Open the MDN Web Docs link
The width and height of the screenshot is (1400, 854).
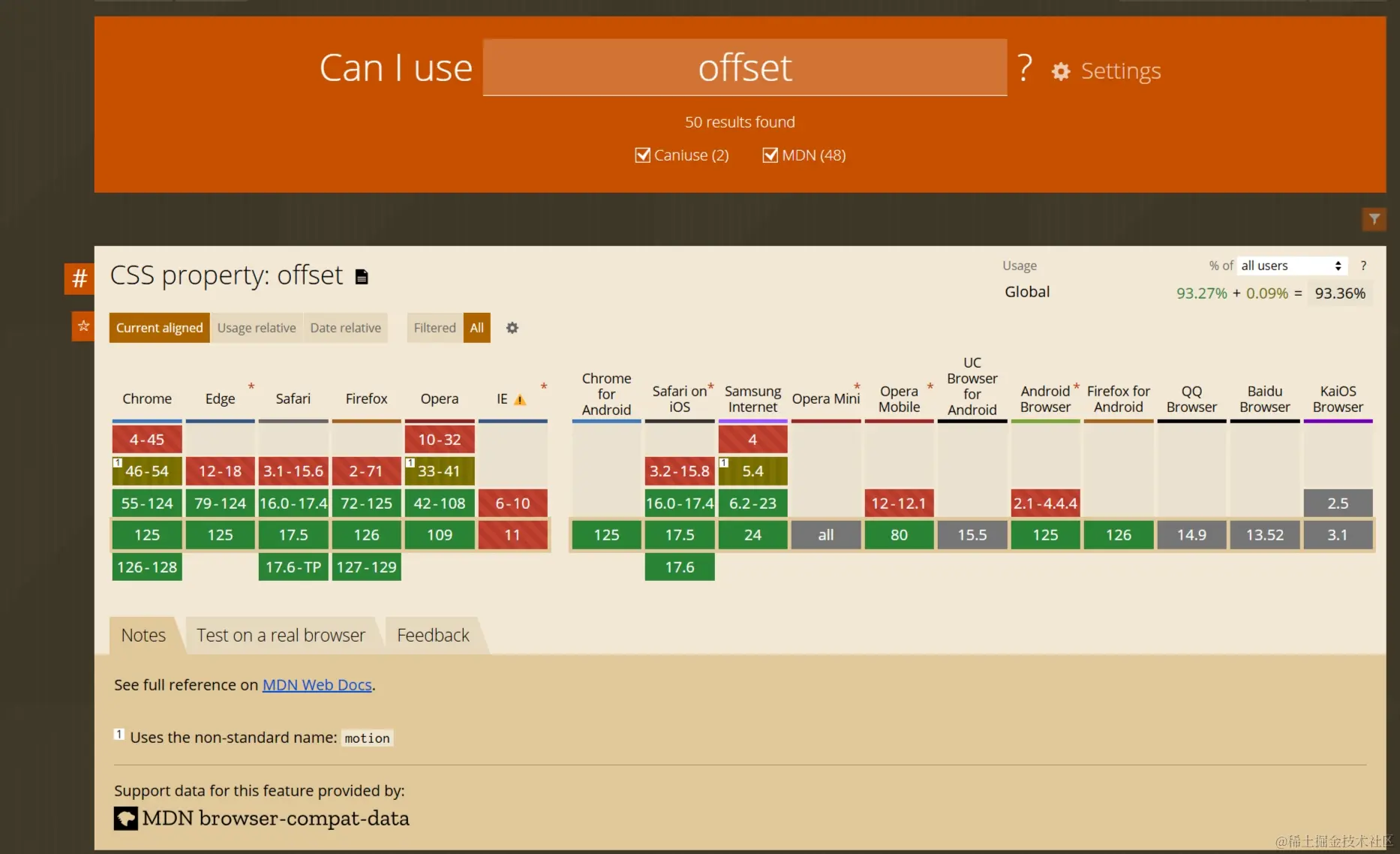coord(317,685)
